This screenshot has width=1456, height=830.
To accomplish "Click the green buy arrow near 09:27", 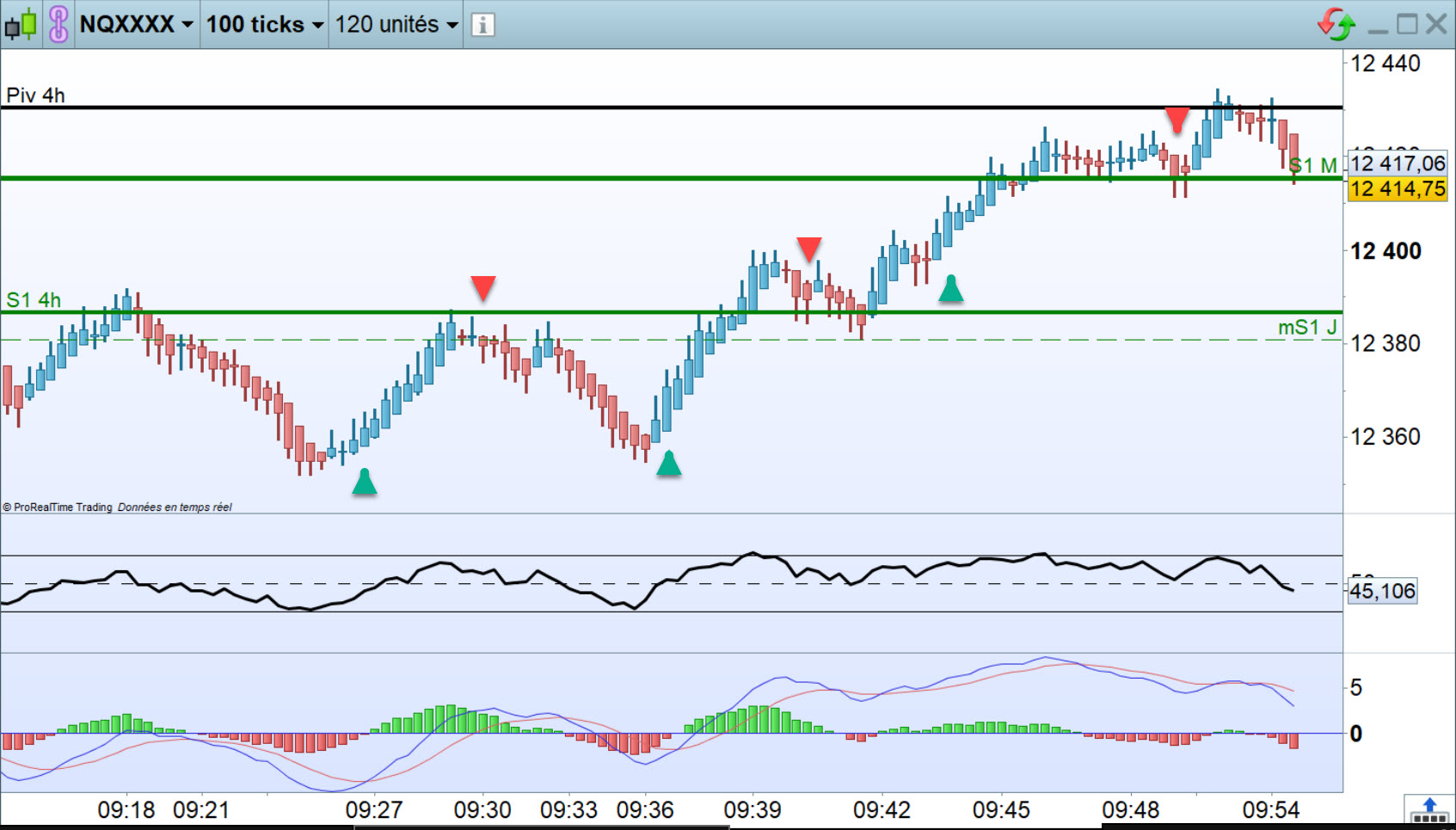I will coord(365,482).
